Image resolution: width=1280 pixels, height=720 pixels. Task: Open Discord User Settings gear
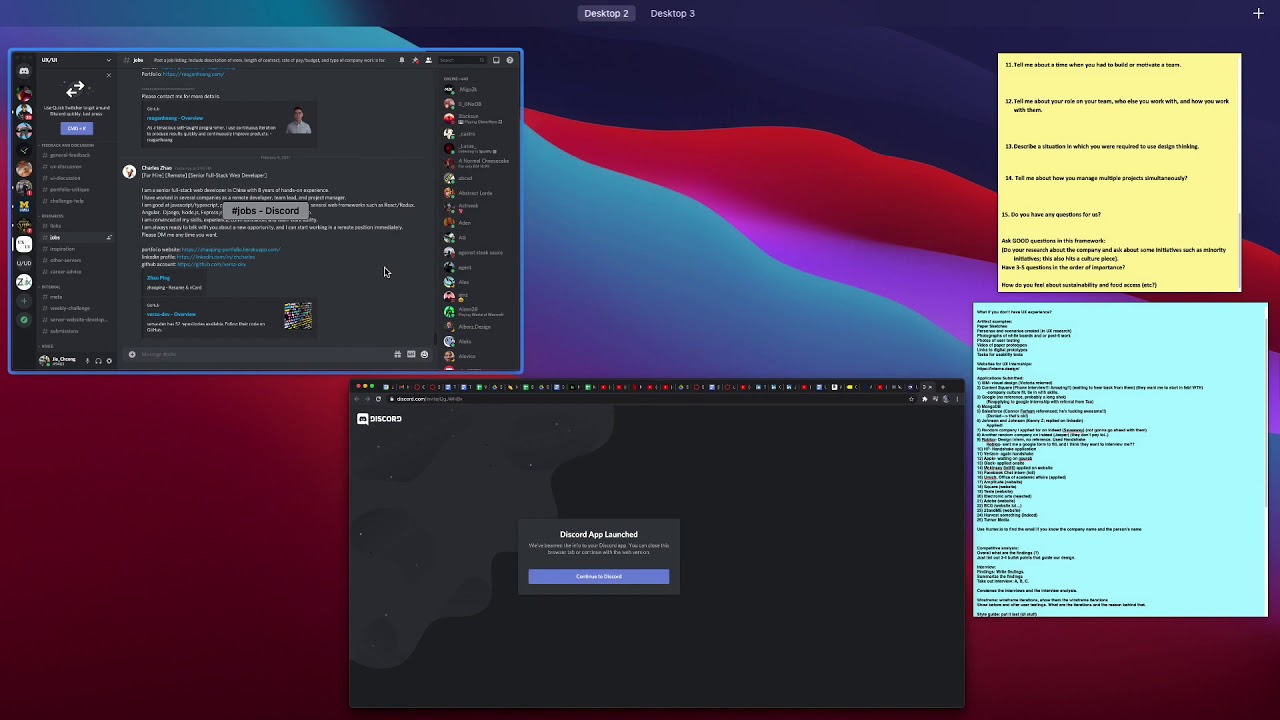(109, 361)
